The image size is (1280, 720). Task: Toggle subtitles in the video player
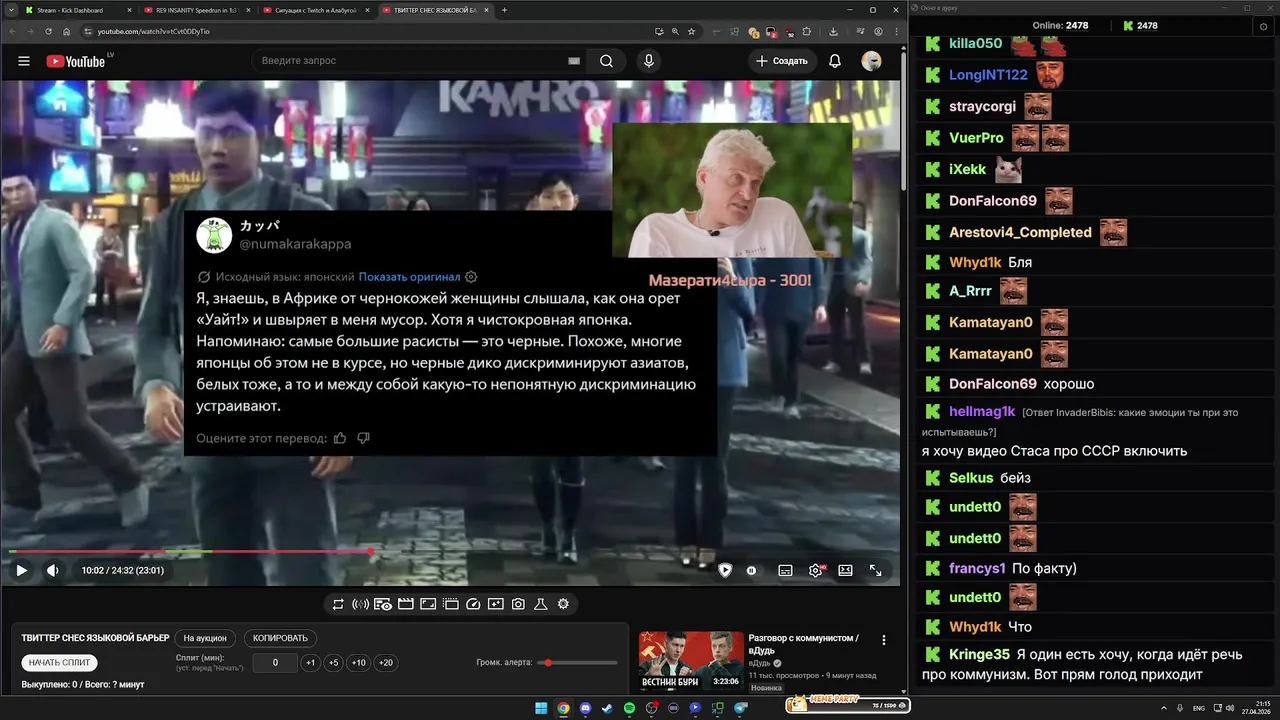tap(785, 570)
